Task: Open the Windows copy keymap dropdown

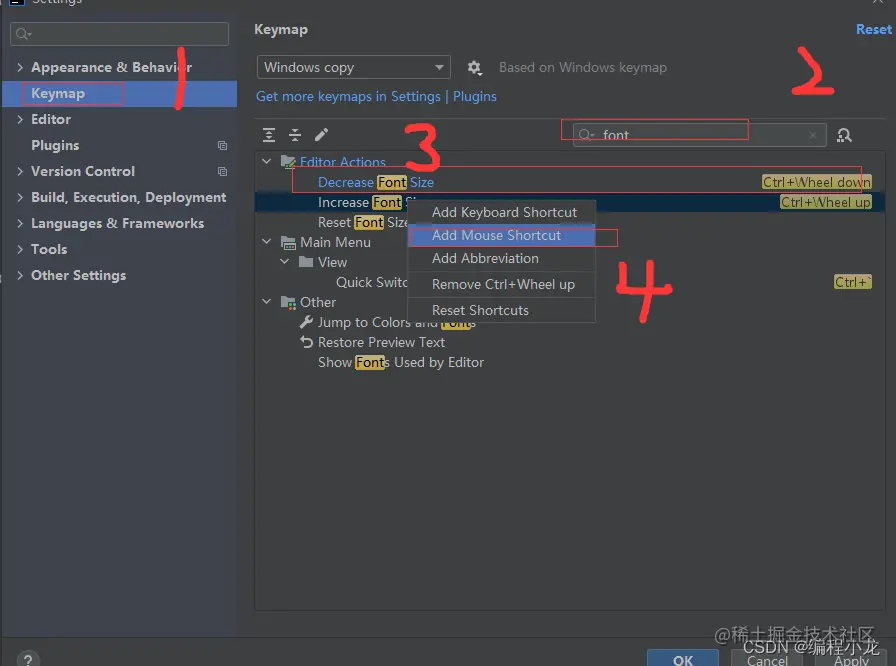Action: pos(353,67)
